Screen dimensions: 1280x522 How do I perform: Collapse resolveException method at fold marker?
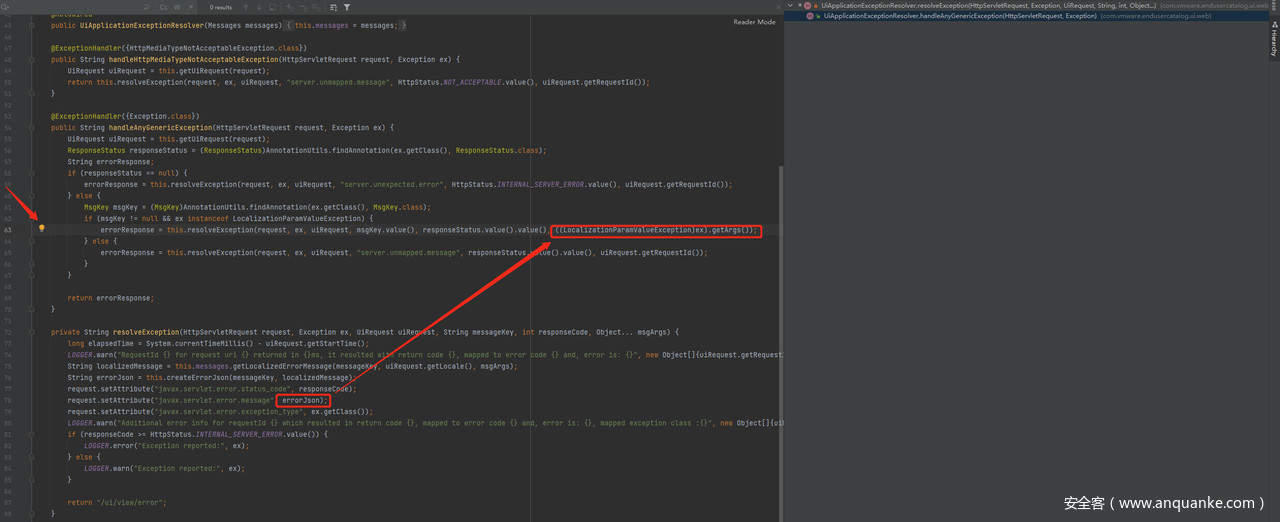click(x=32, y=332)
